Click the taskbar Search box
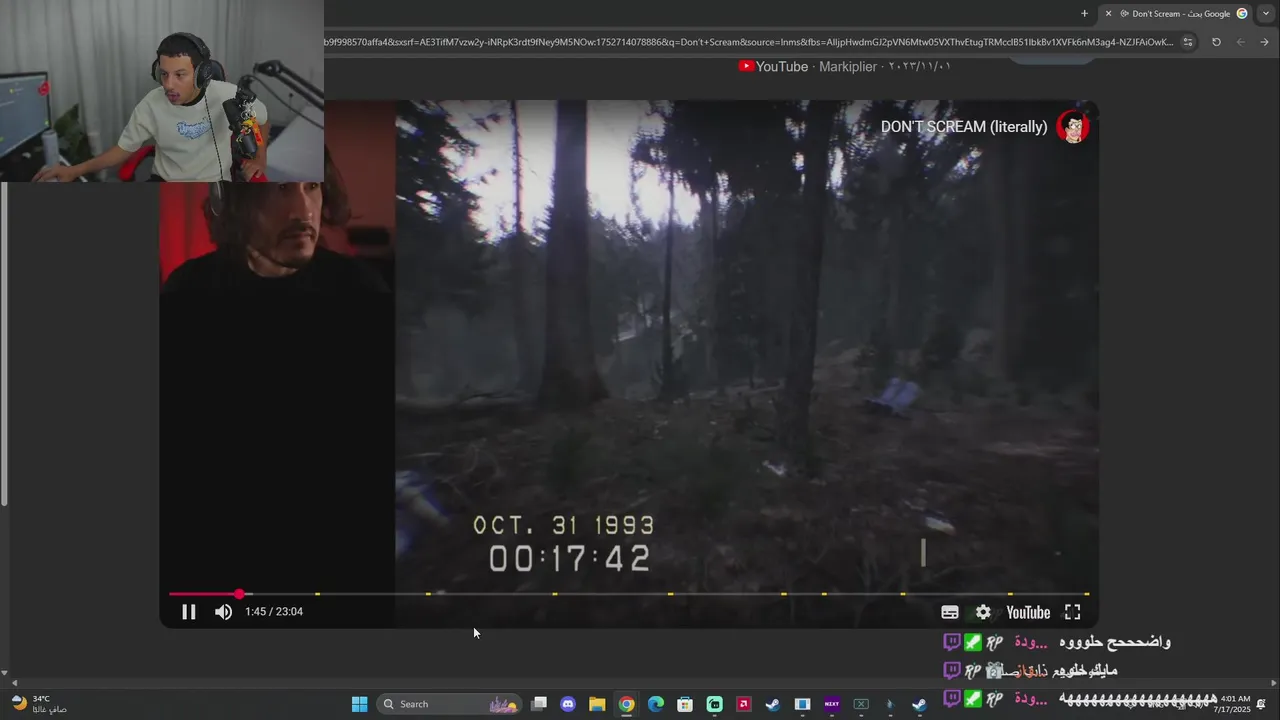 [450, 704]
